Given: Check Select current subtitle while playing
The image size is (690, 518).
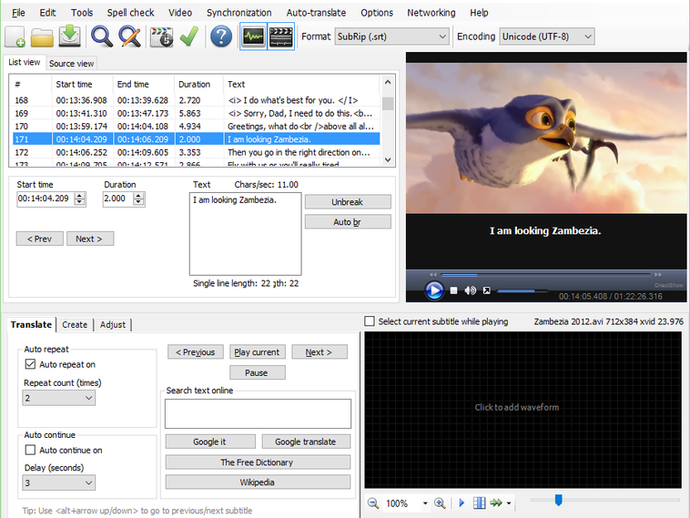Looking at the screenshot, I should click(x=370, y=321).
